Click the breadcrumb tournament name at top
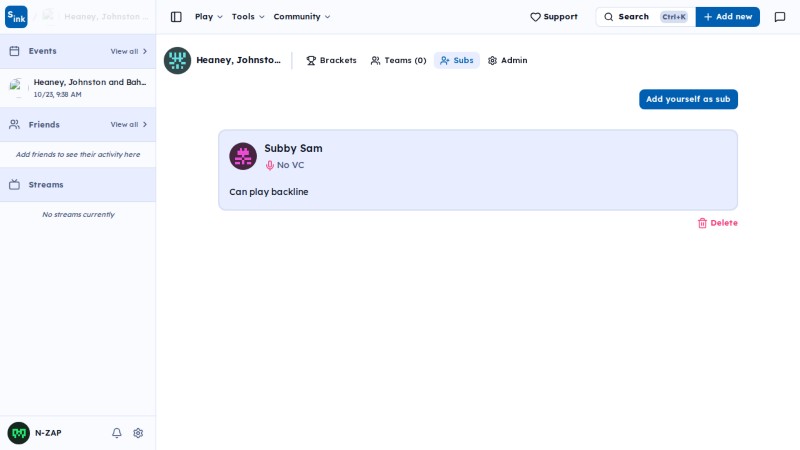Image resolution: width=800 pixels, height=450 pixels. click(106, 17)
